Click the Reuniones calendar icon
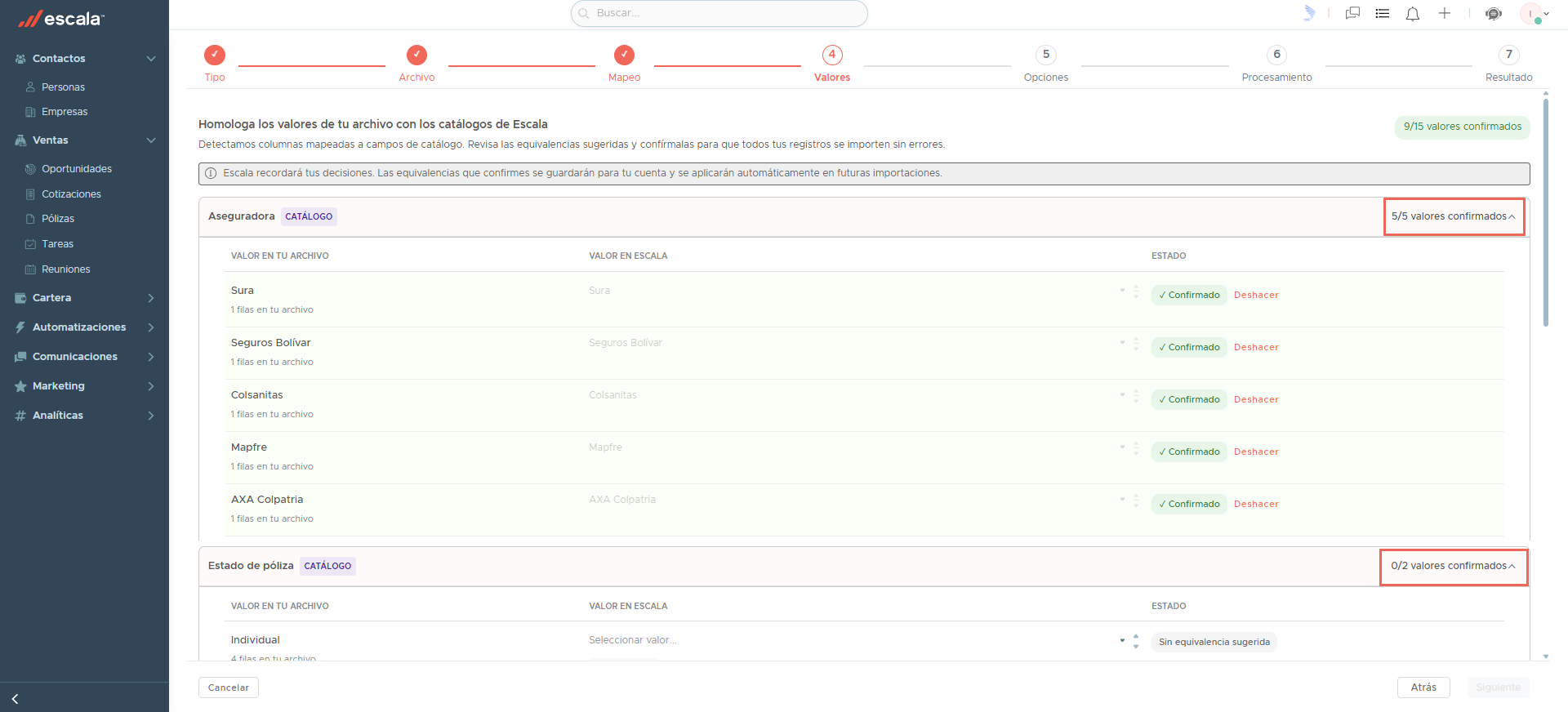The height and width of the screenshot is (712, 1568). (x=30, y=269)
